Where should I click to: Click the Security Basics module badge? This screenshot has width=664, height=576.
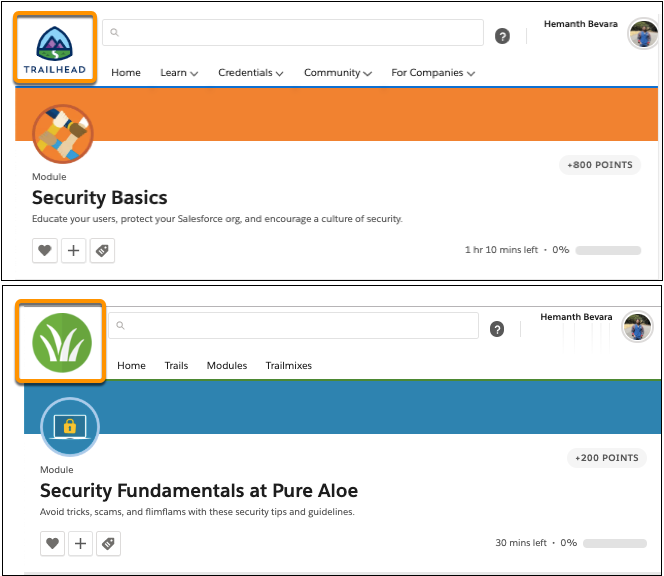pyautogui.click(x=63, y=134)
